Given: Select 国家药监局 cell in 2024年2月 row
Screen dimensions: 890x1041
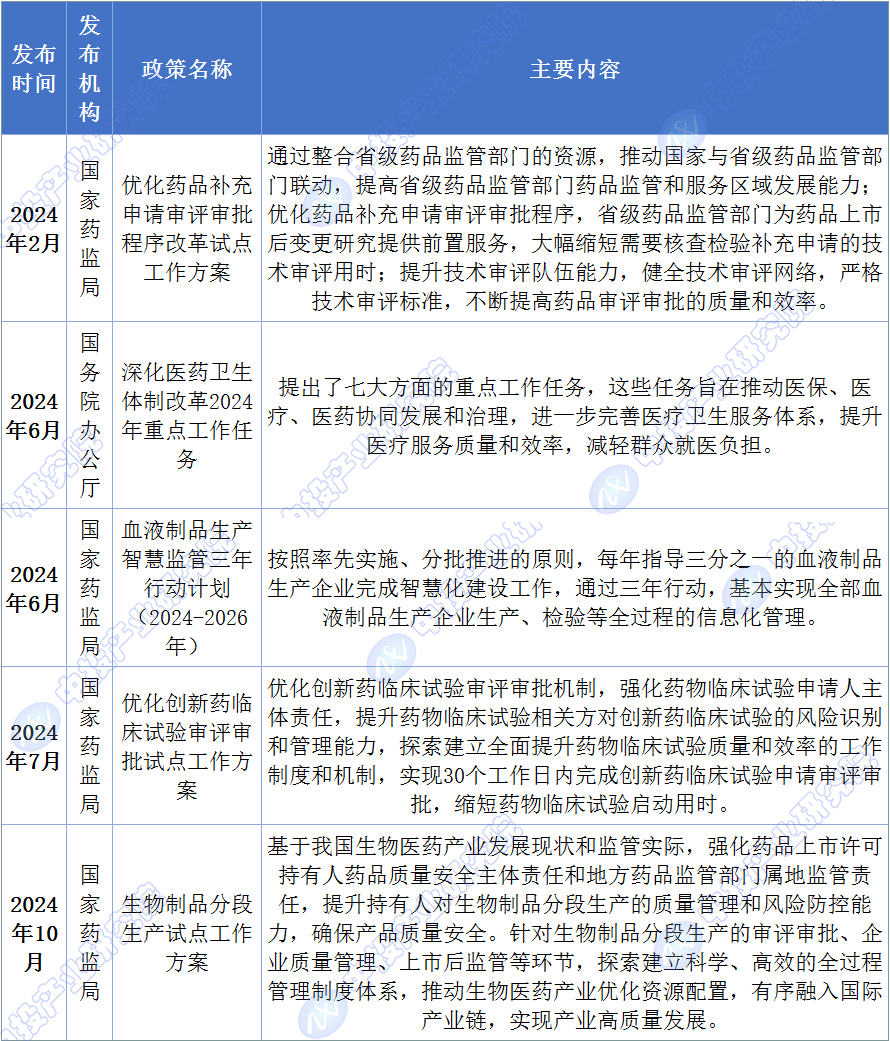Looking at the screenshot, I should click(90, 229).
